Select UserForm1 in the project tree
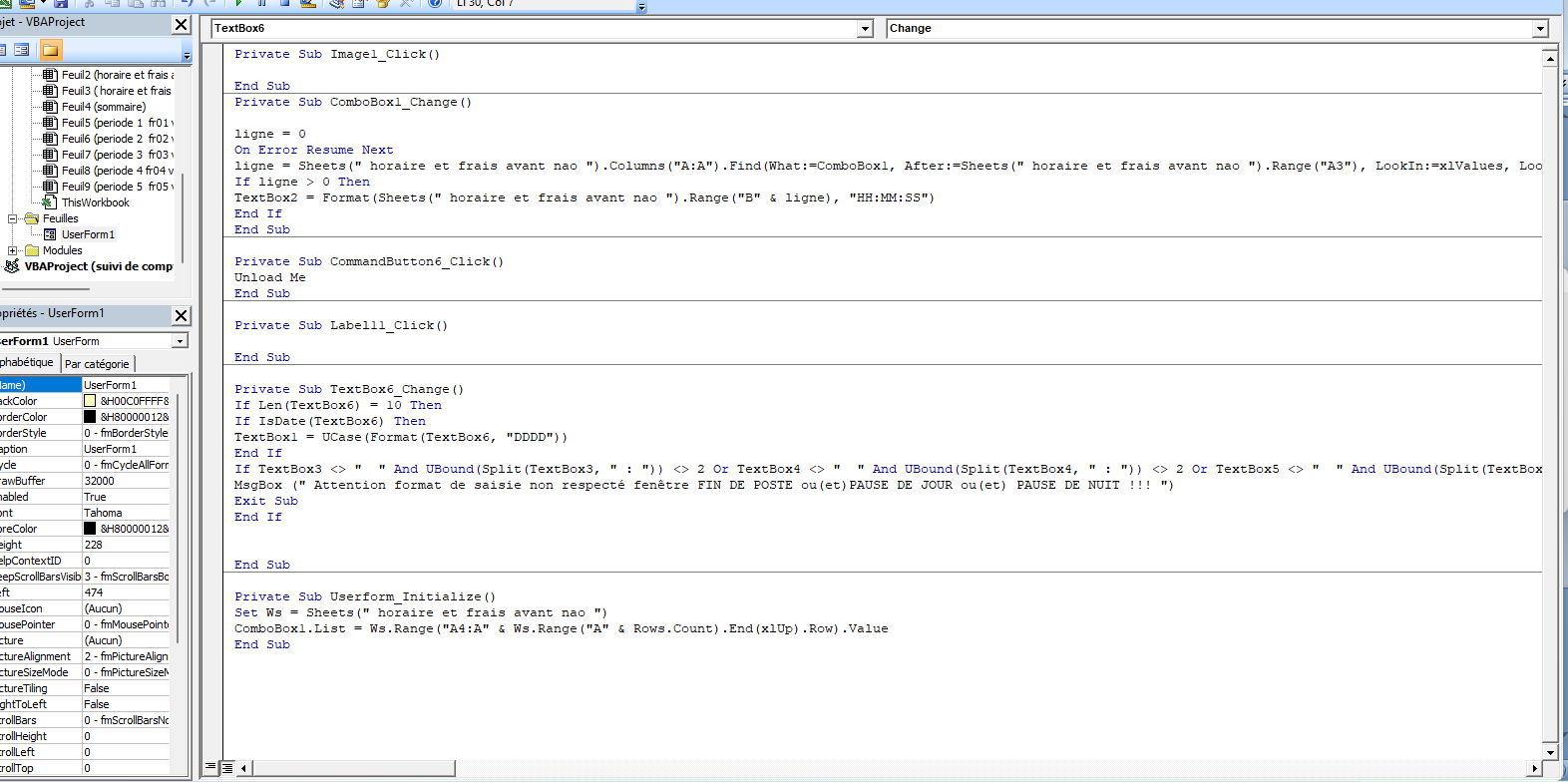1568x782 pixels. 88,234
